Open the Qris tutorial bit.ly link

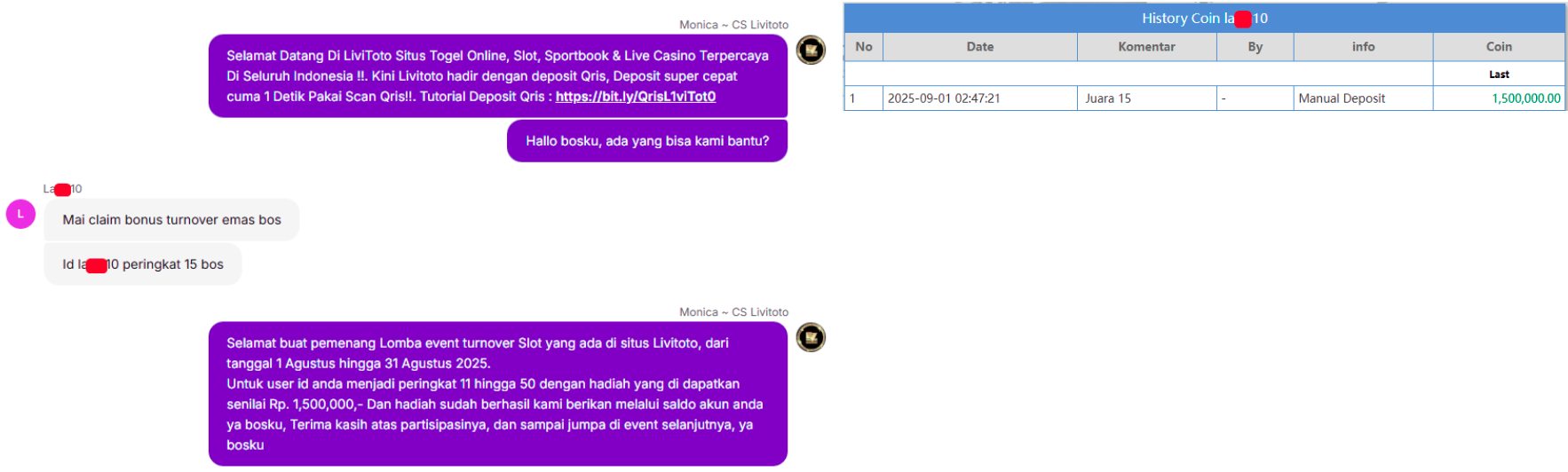[x=636, y=97]
